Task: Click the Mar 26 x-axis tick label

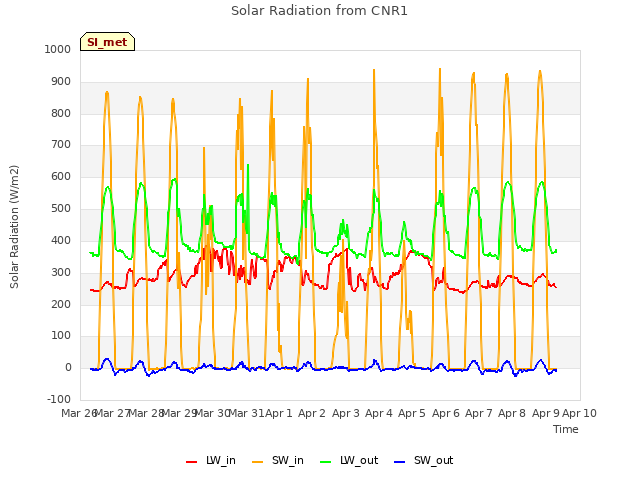Action: pos(78,413)
